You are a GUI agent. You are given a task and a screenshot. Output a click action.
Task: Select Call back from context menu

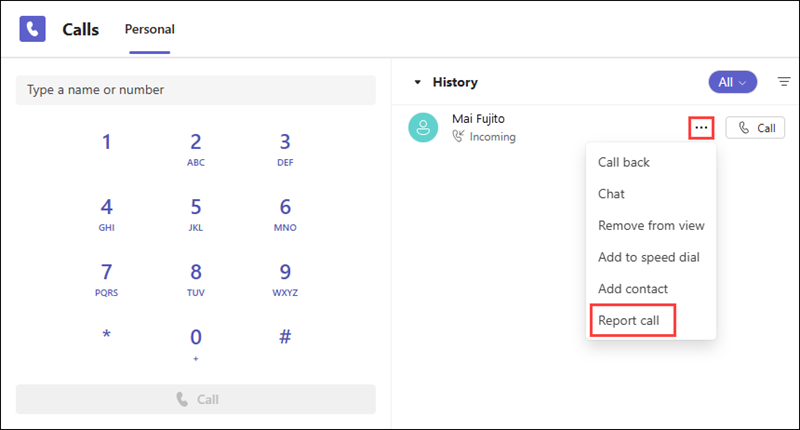pyautogui.click(x=624, y=162)
